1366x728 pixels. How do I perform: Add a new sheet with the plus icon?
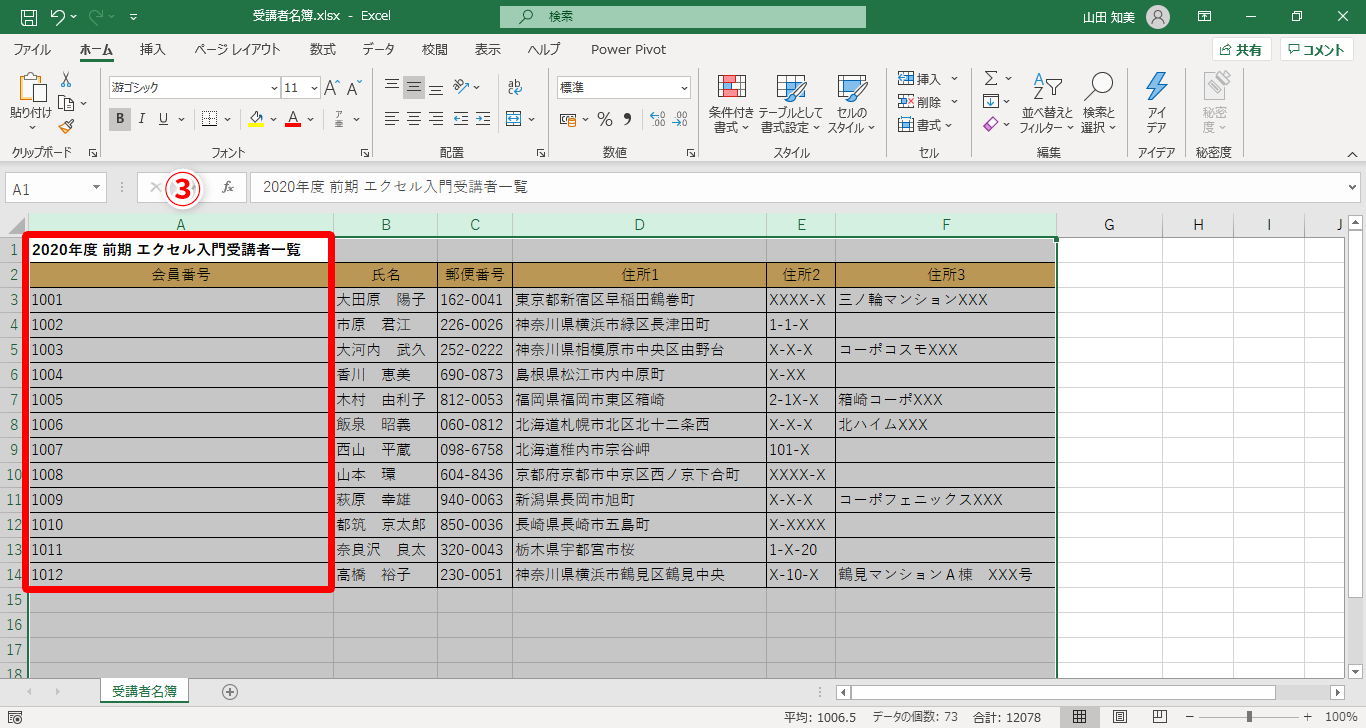(230, 691)
